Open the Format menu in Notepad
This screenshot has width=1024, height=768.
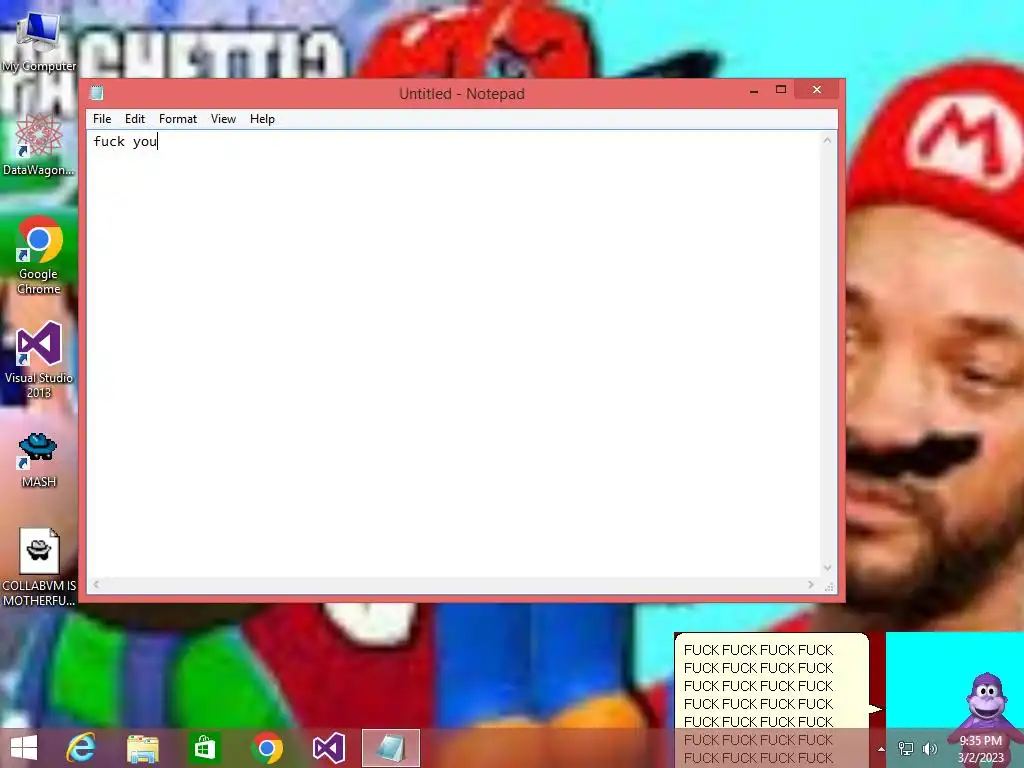click(178, 119)
